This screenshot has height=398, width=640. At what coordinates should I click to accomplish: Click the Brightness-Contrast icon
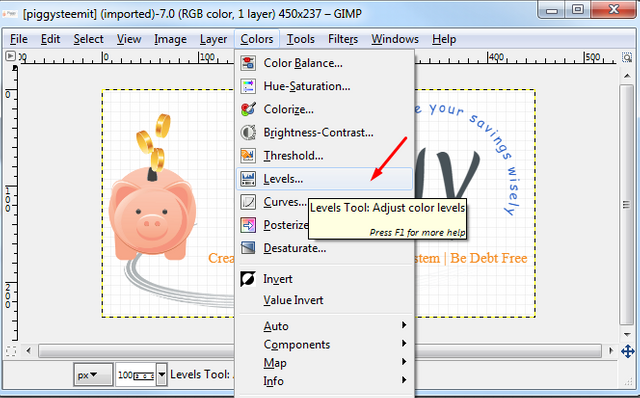click(x=248, y=133)
